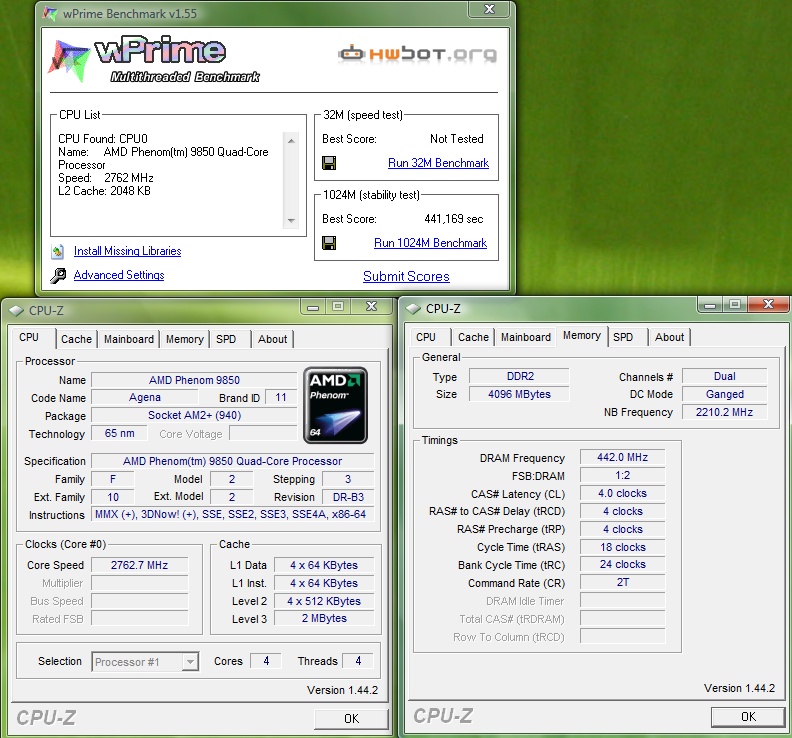Click the empty Core Voltage field
Viewport: 792px width, 738px height.
click(263, 433)
